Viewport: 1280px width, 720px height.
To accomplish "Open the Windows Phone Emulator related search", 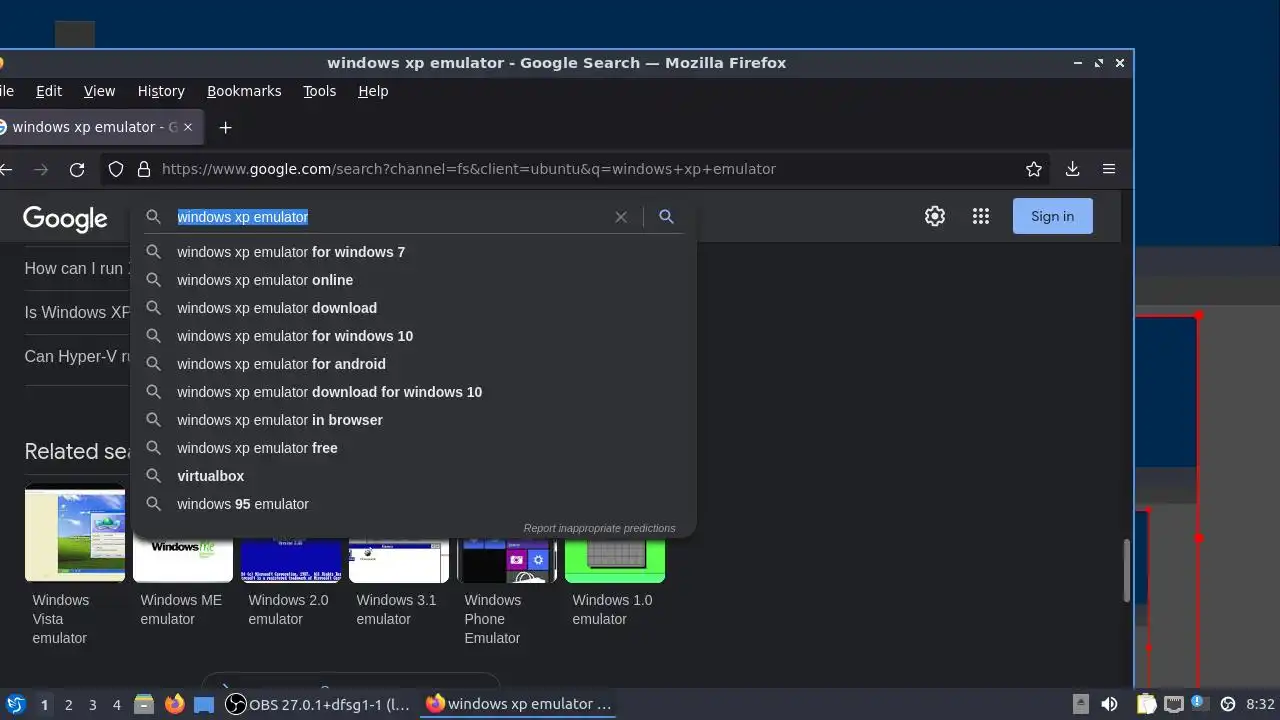I will 507,590.
